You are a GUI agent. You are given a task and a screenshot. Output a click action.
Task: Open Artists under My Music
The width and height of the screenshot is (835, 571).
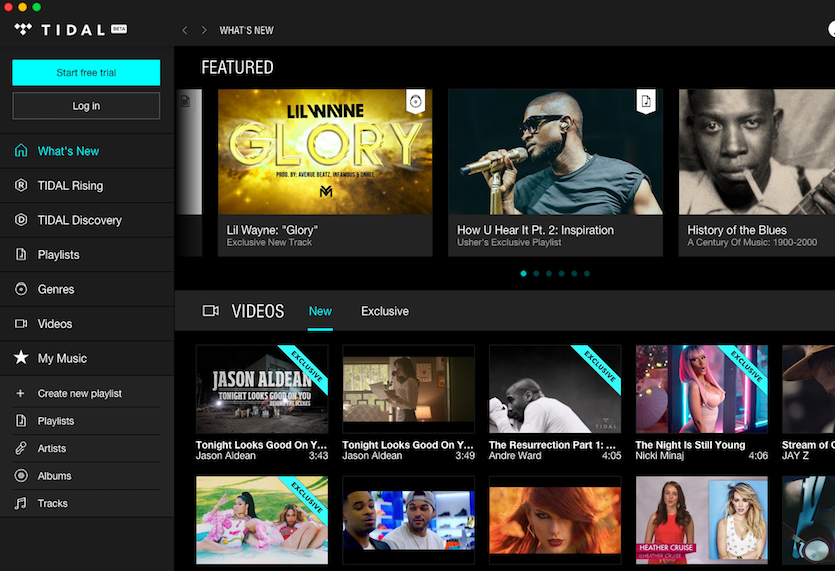(x=86, y=448)
